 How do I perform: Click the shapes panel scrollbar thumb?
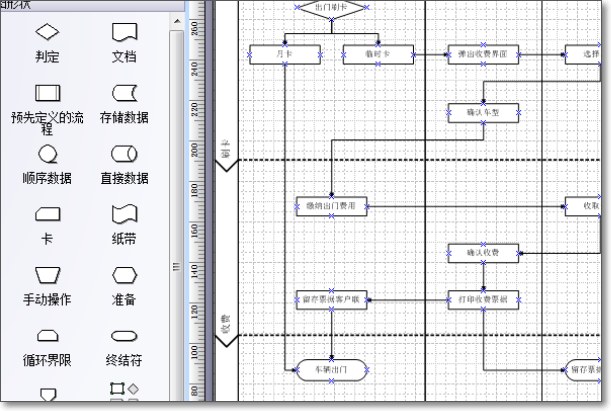click(177, 215)
